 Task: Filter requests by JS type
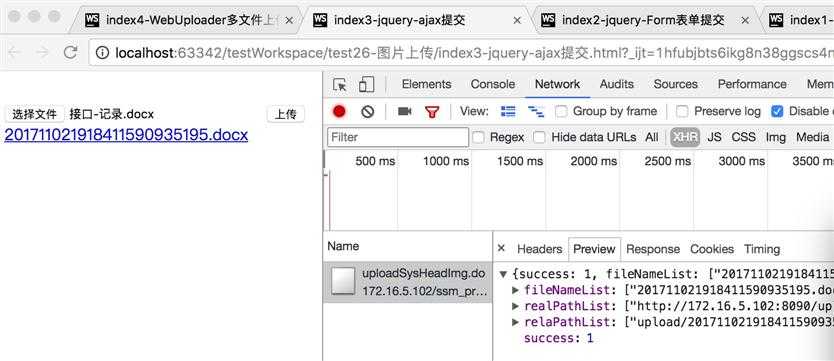pyautogui.click(x=714, y=137)
